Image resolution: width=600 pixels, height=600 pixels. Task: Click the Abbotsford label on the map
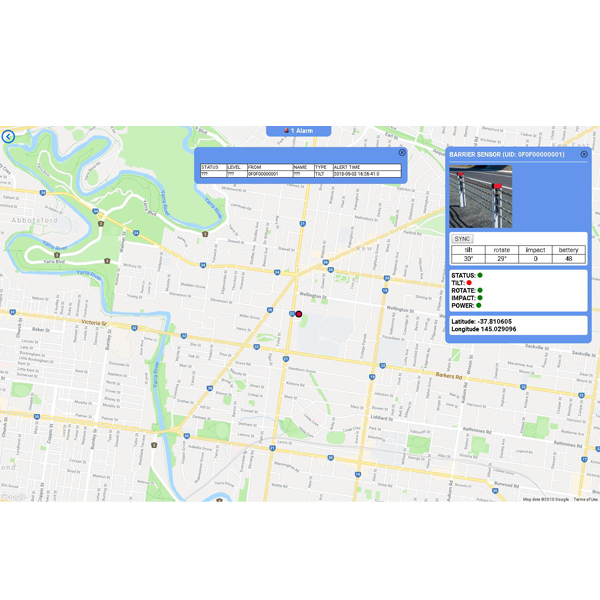(34, 220)
